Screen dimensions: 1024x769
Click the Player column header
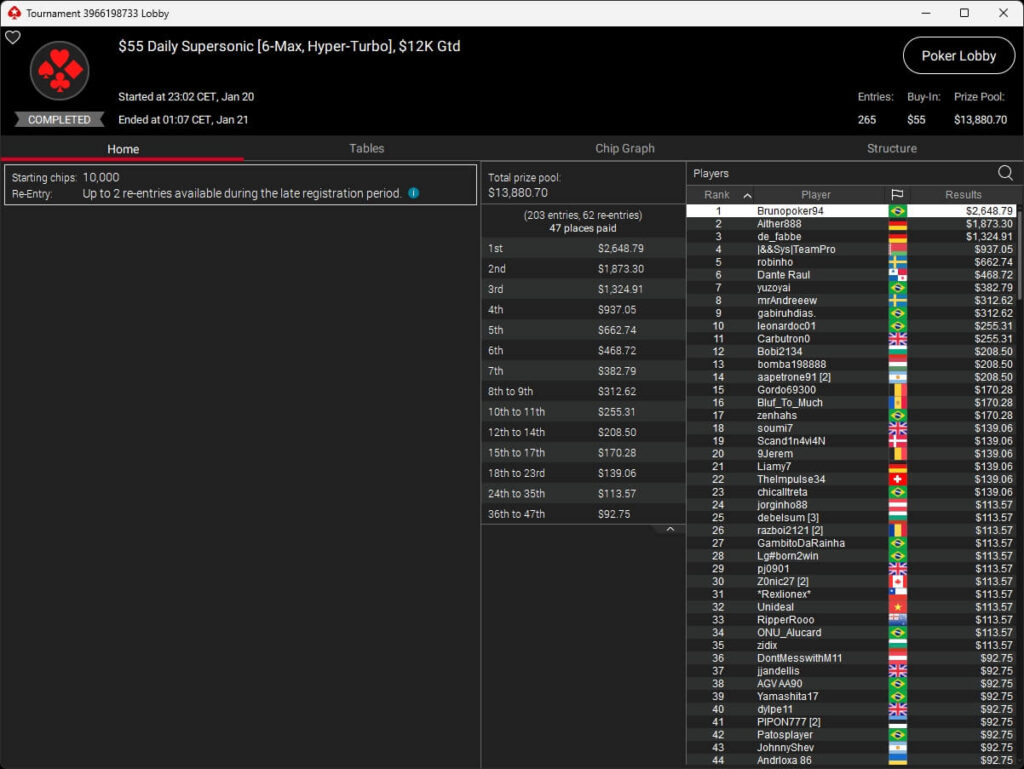click(815, 195)
